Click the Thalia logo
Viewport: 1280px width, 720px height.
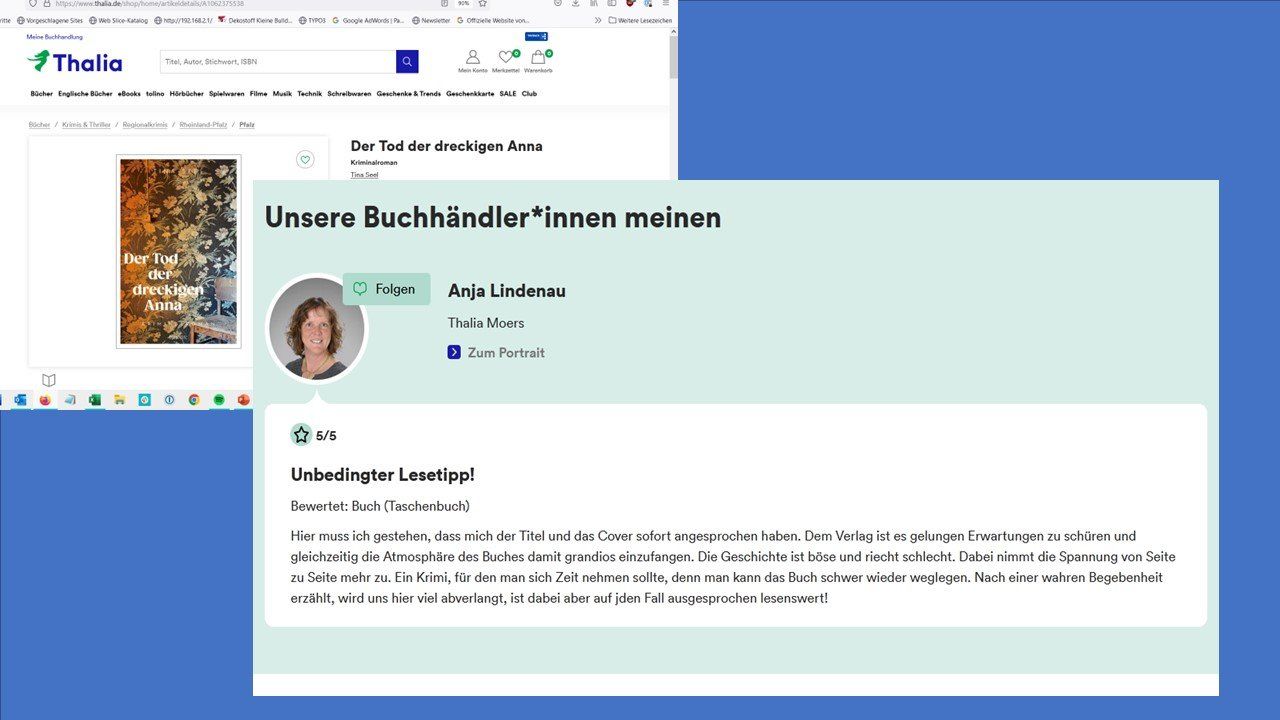tap(75, 62)
